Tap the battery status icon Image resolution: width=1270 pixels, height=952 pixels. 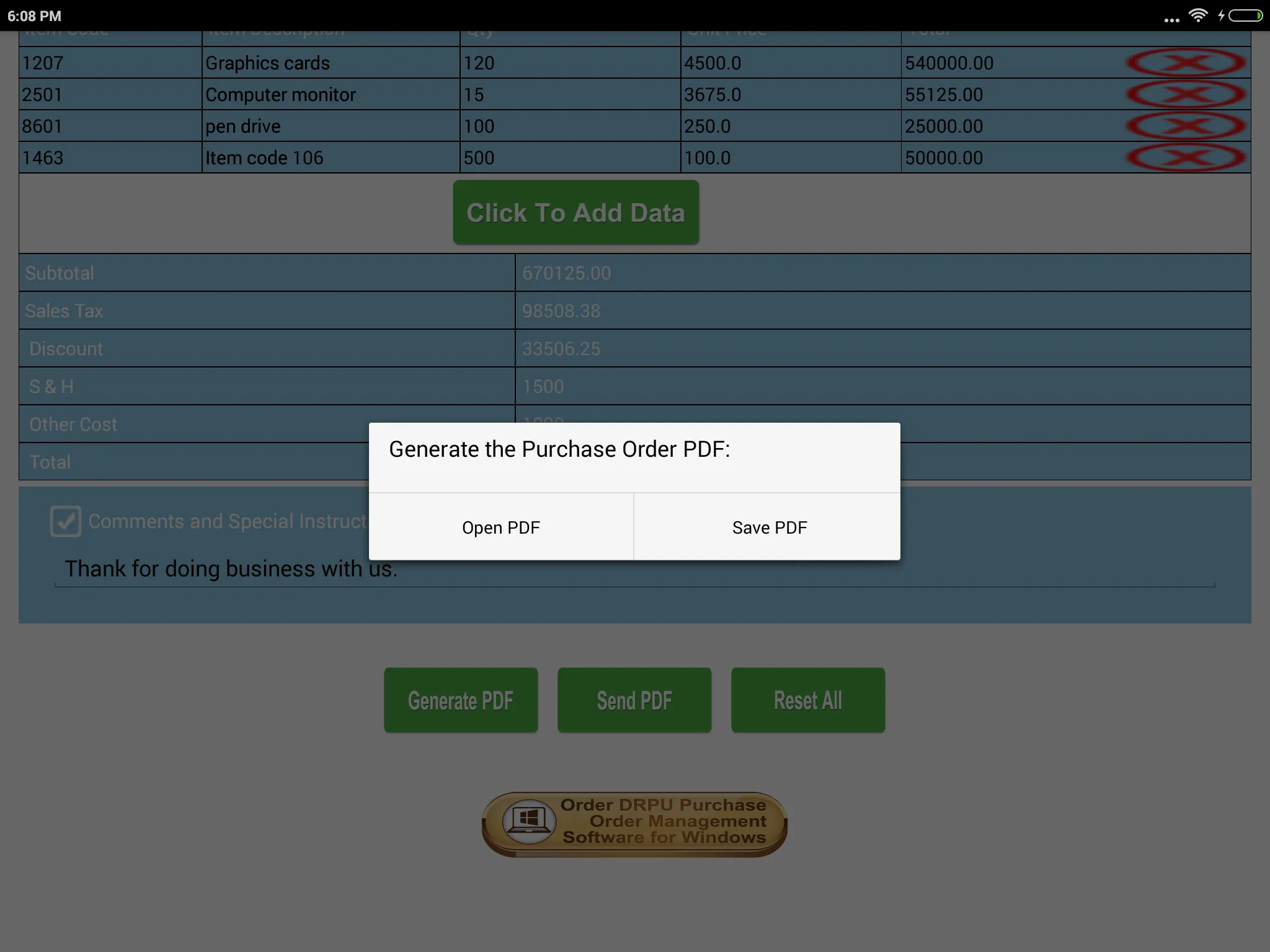click(x=1245, y=15)
